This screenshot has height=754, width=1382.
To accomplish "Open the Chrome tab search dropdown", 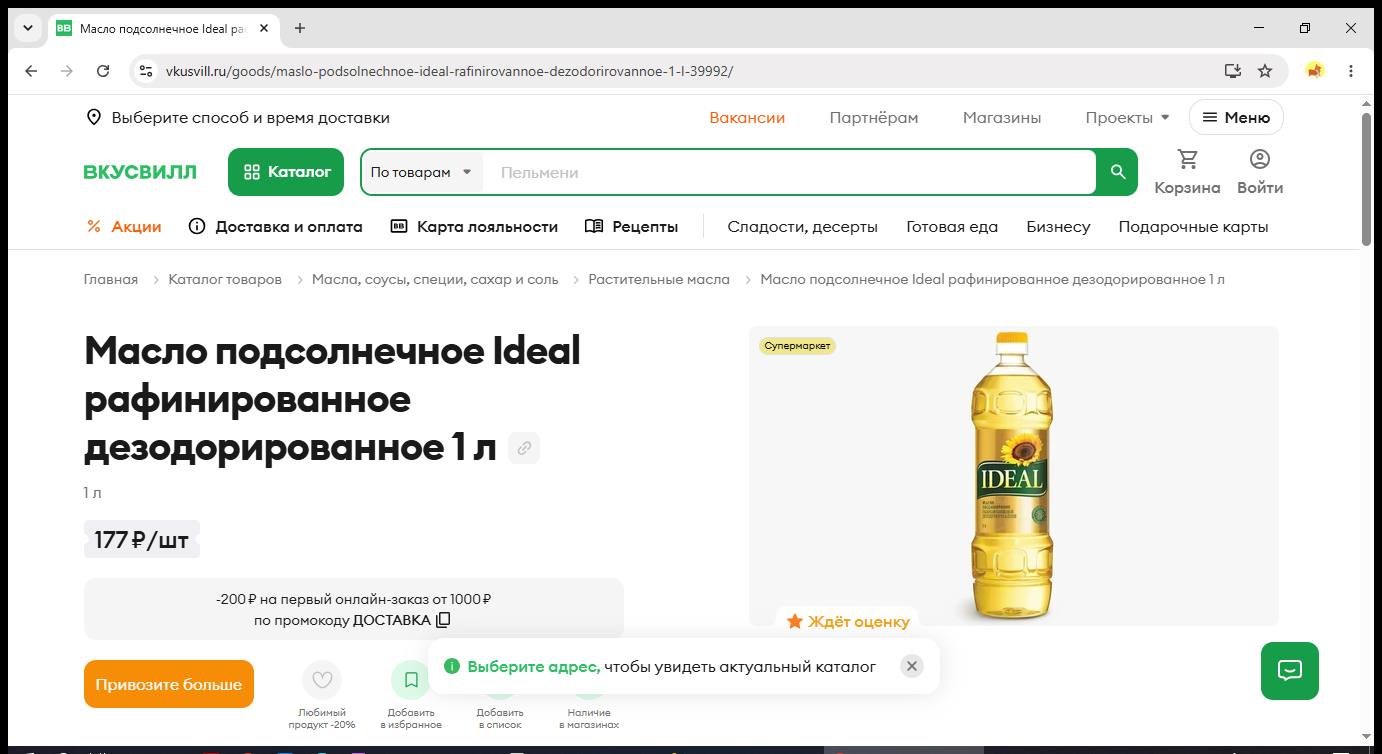I will [27, 28].
